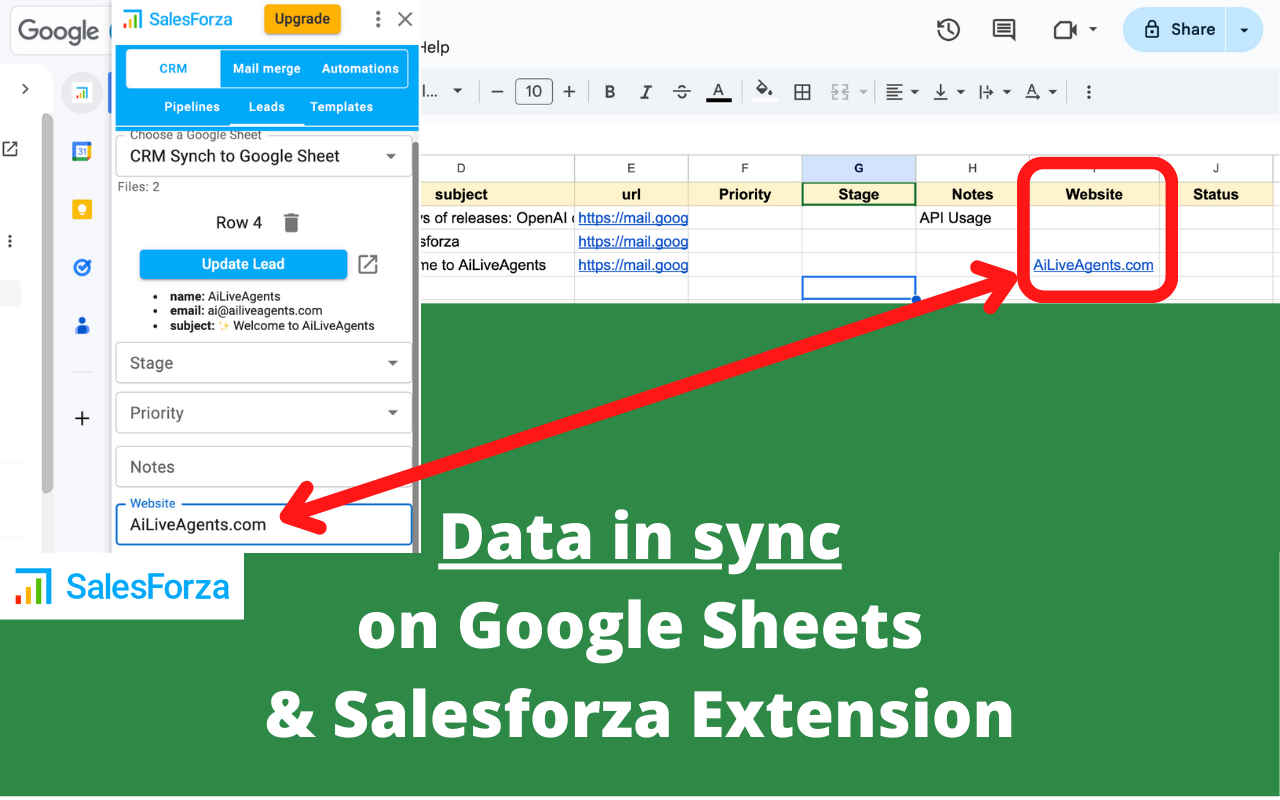1280x800 pixels.
Task: Open the Help menu
Action: coord(434,47)
